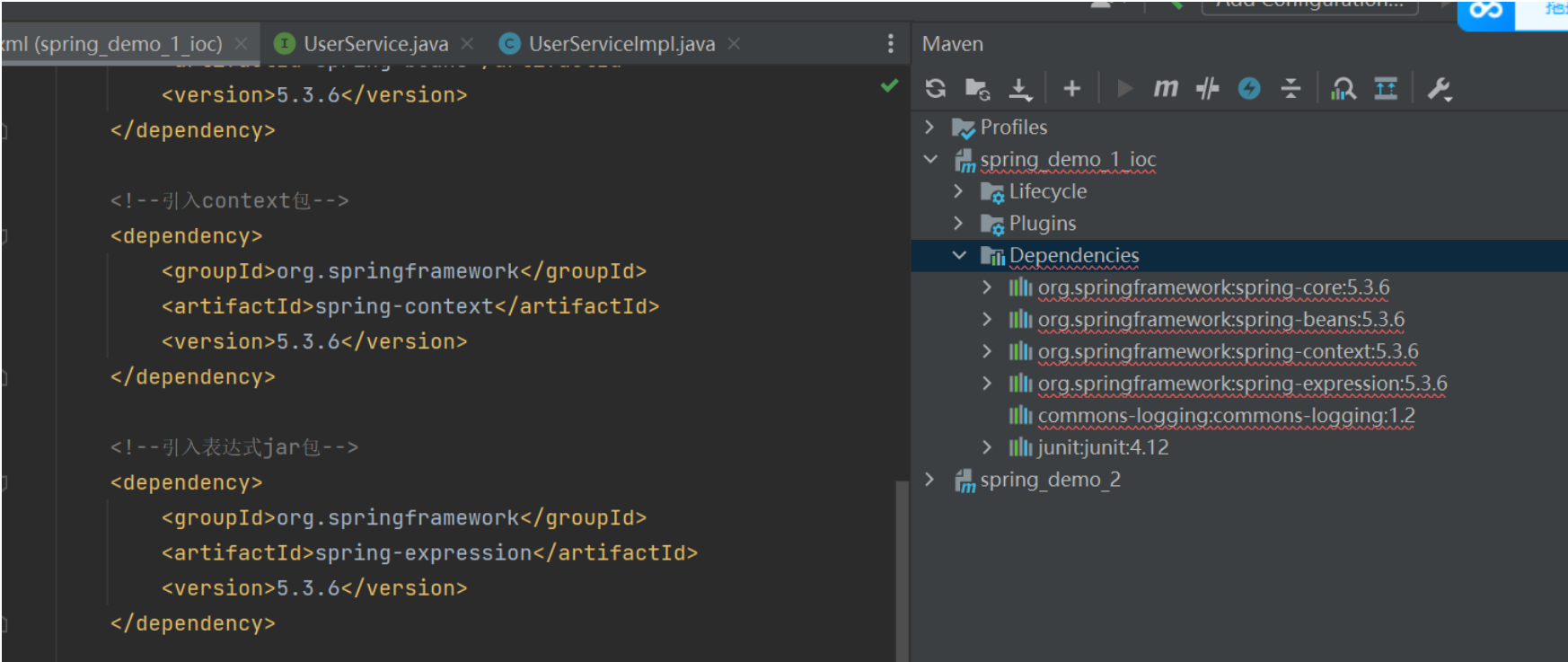Click the Execute Maven Goal 'm' icon
1568x662 pixels.
1166,88
